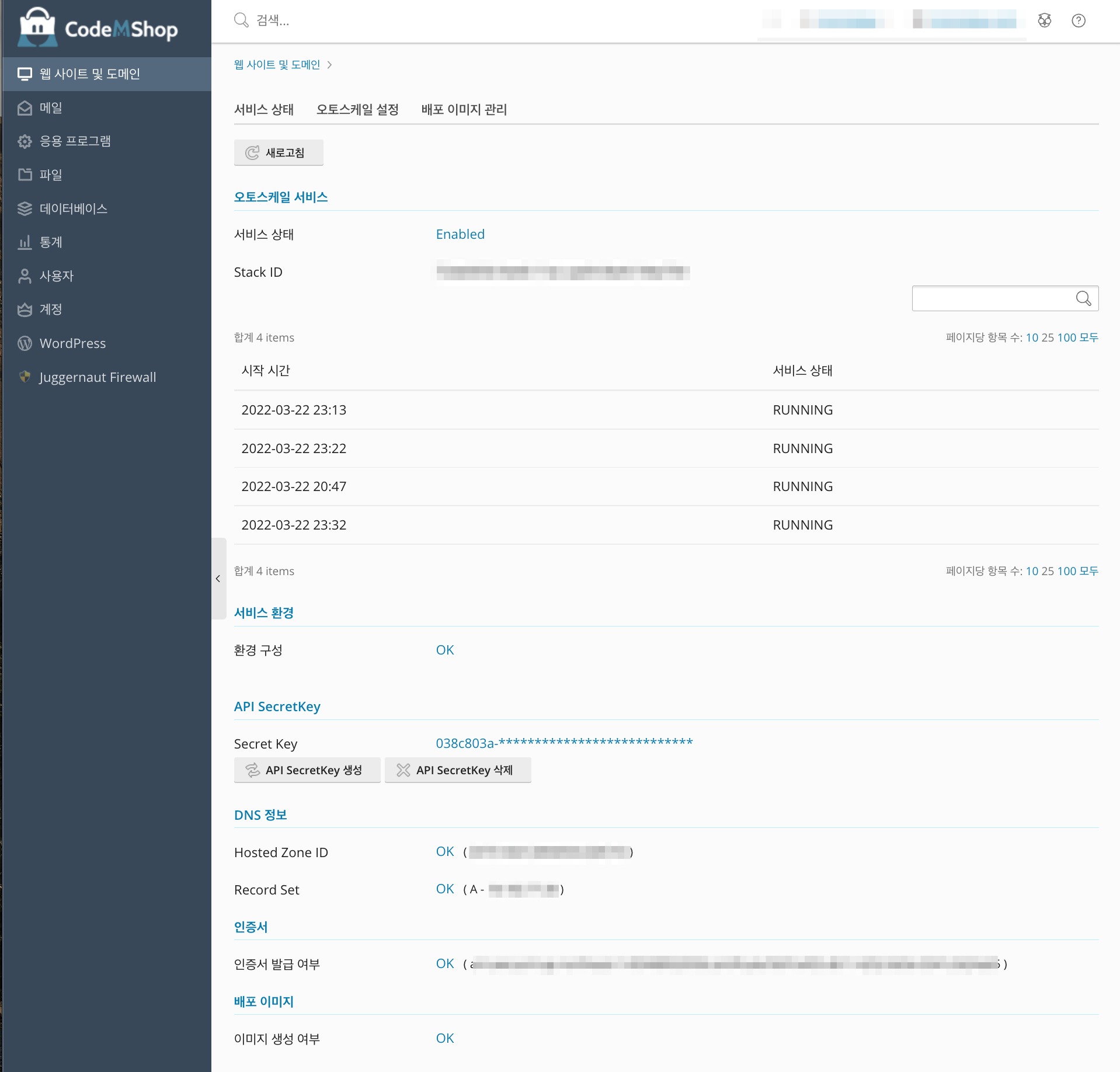This screenshot has width=1120, height=1072.
Task: Switch to the 오토스케일 설정 tab
Action: (x=357, y=109)
